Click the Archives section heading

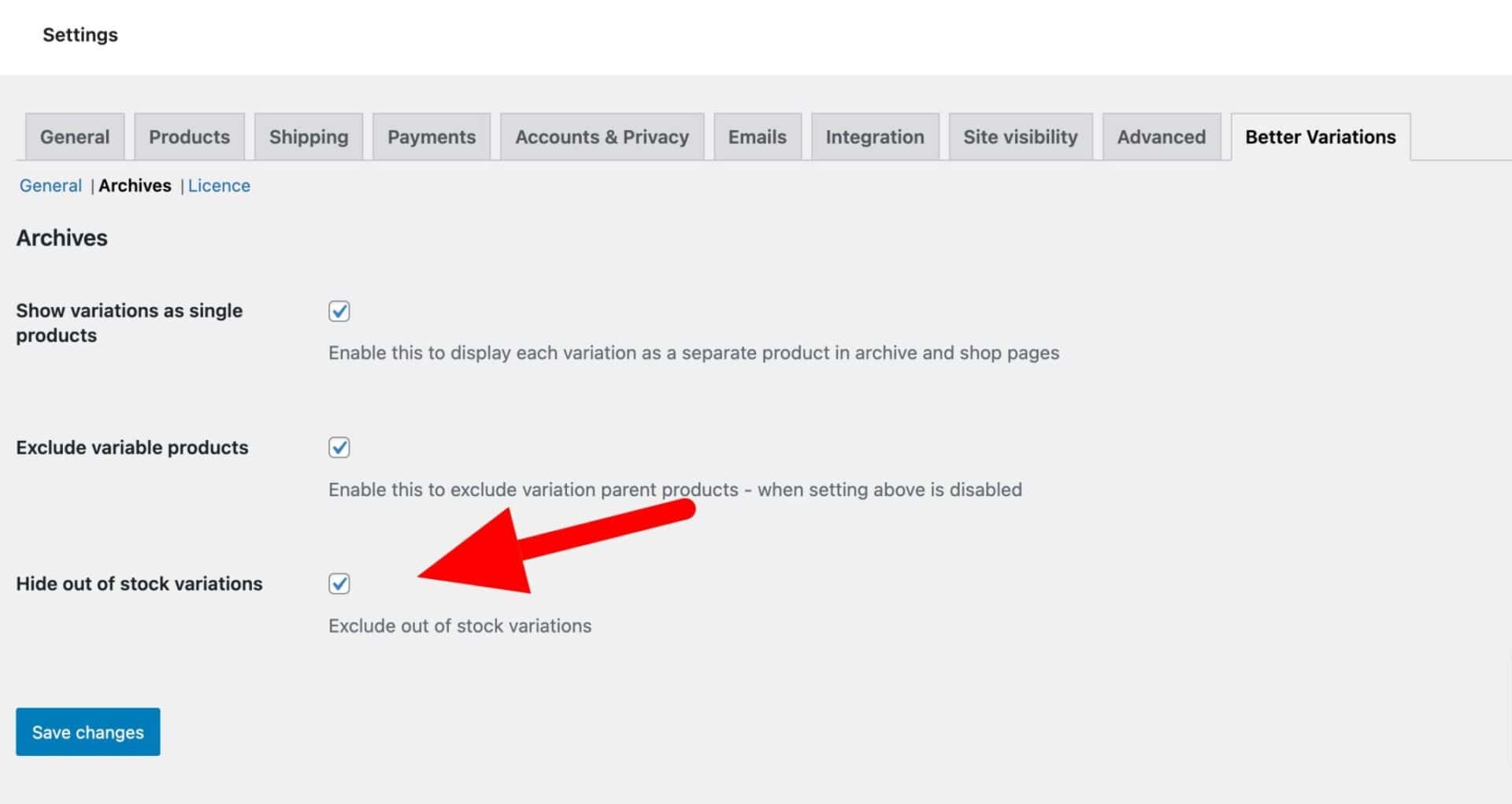click(x=62, y=238)
